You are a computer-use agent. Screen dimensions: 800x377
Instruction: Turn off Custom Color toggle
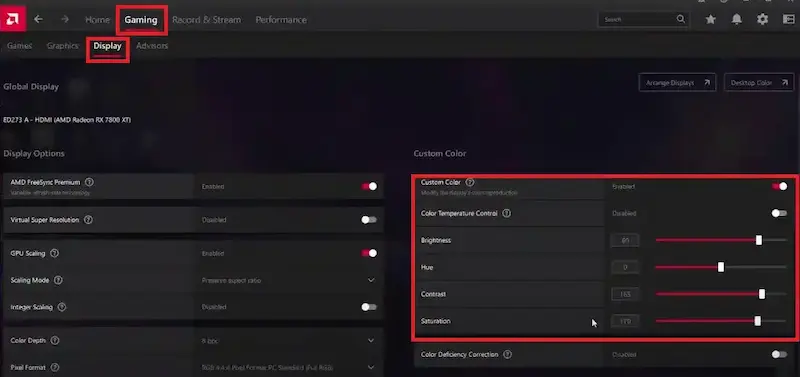click(780, 187)
